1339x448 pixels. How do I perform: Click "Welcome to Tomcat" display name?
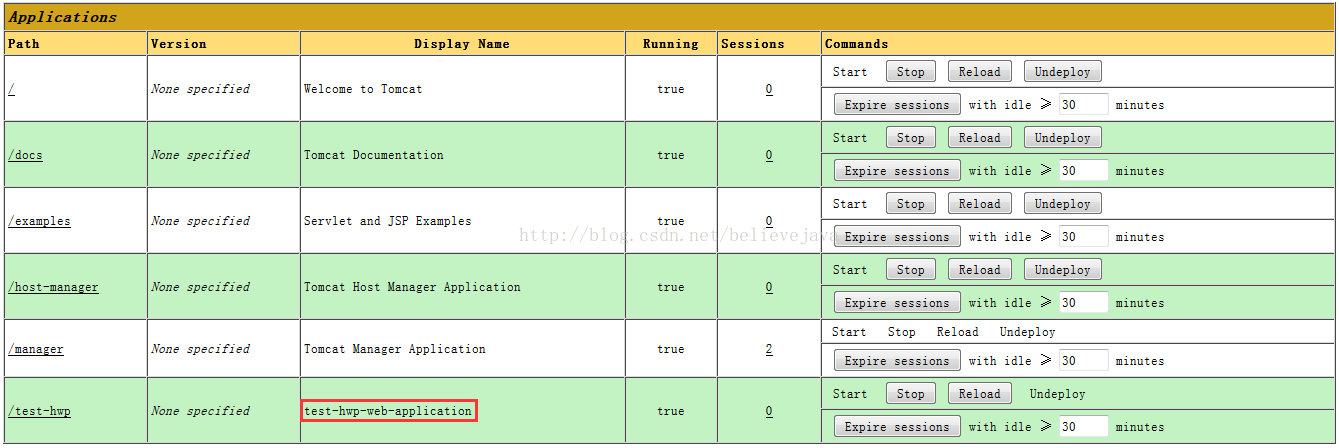[363, 89]
